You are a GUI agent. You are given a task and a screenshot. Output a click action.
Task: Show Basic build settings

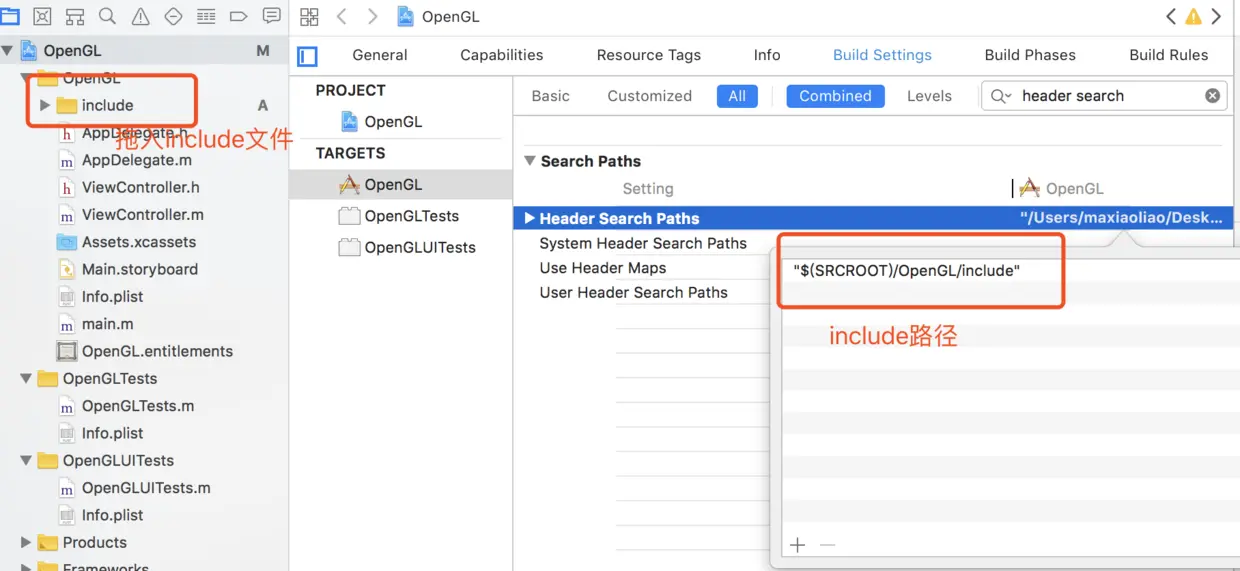[x=550, y=96]
